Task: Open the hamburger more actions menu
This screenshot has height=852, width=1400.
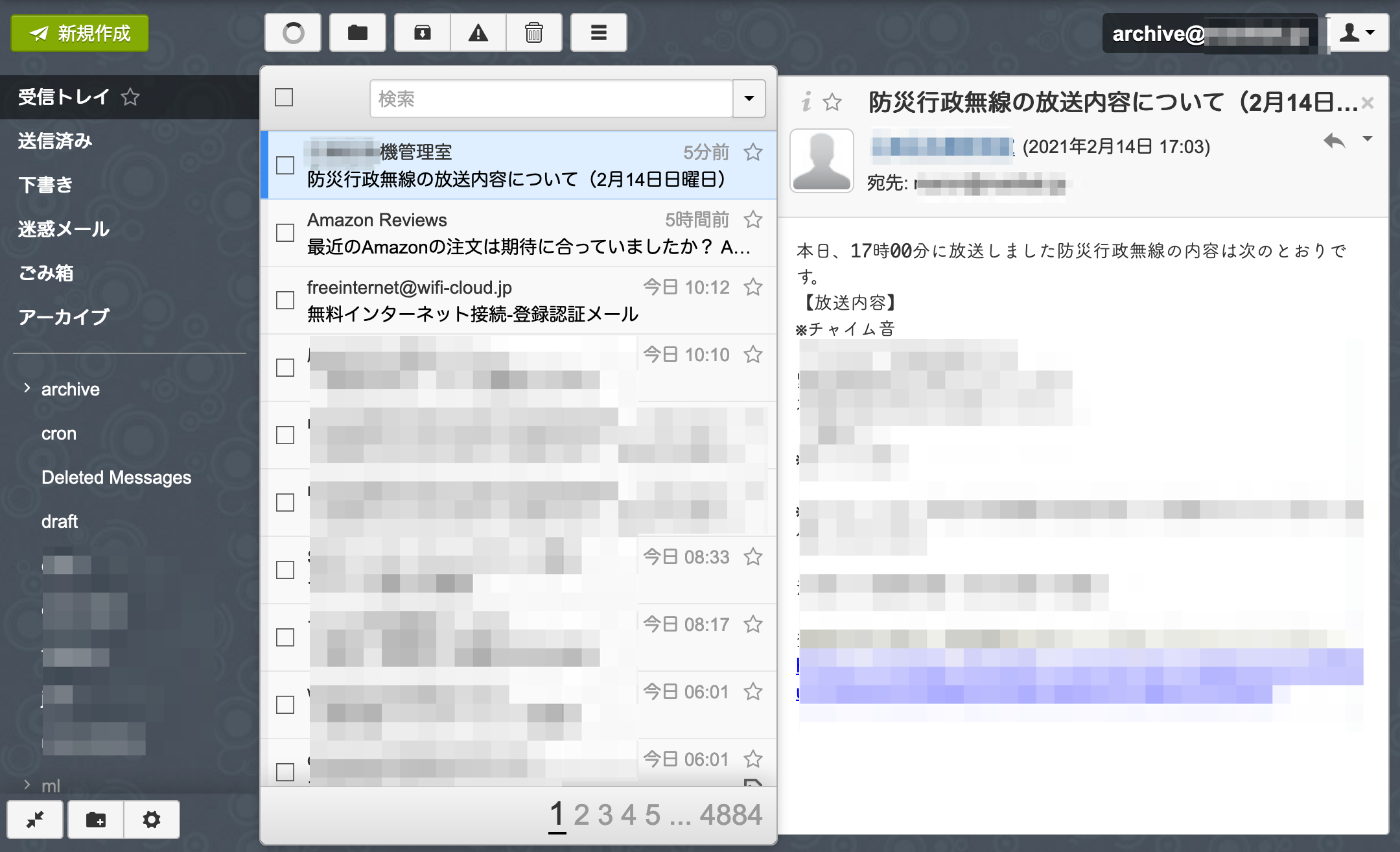Action: coord(598,32)
